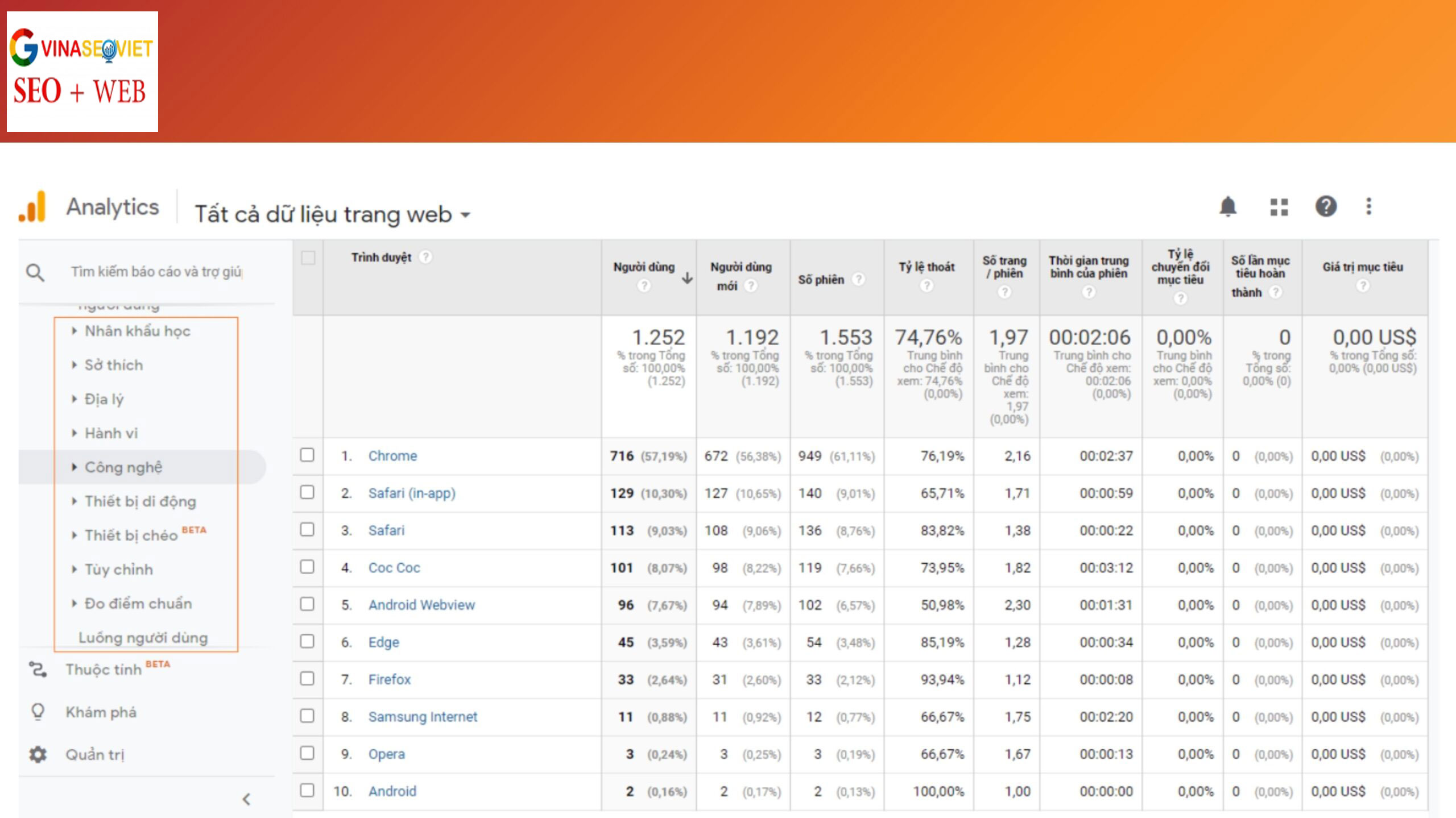Sort by the Tỷ lệ thoát column header

(926, 267)
